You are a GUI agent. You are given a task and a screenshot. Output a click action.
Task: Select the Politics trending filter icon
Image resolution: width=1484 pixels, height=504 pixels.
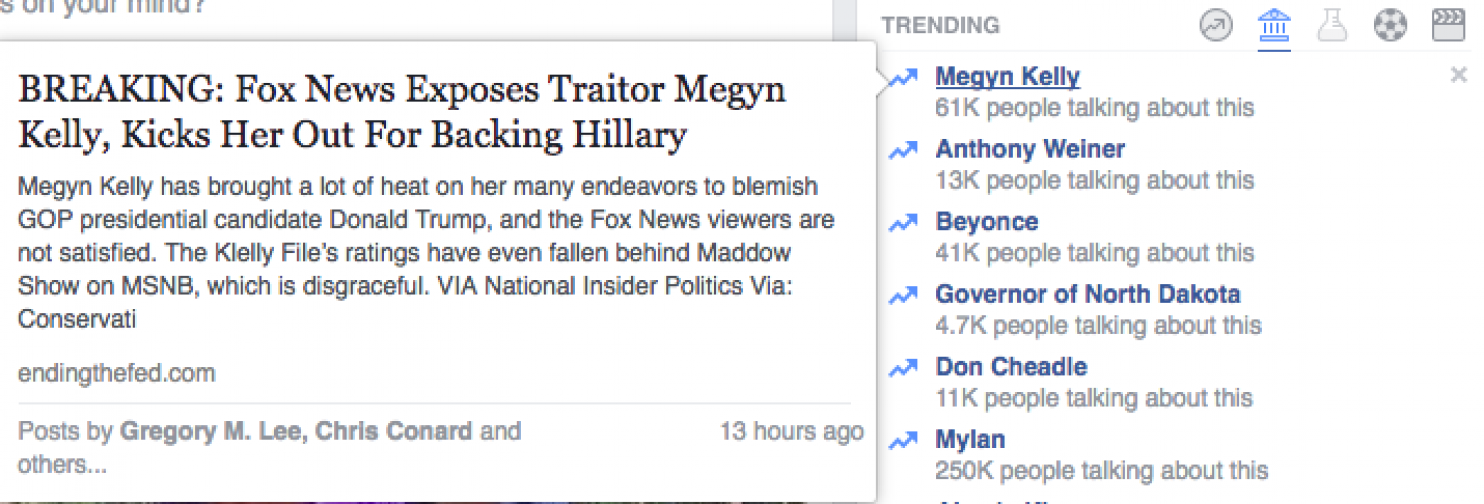point(1274,27)
